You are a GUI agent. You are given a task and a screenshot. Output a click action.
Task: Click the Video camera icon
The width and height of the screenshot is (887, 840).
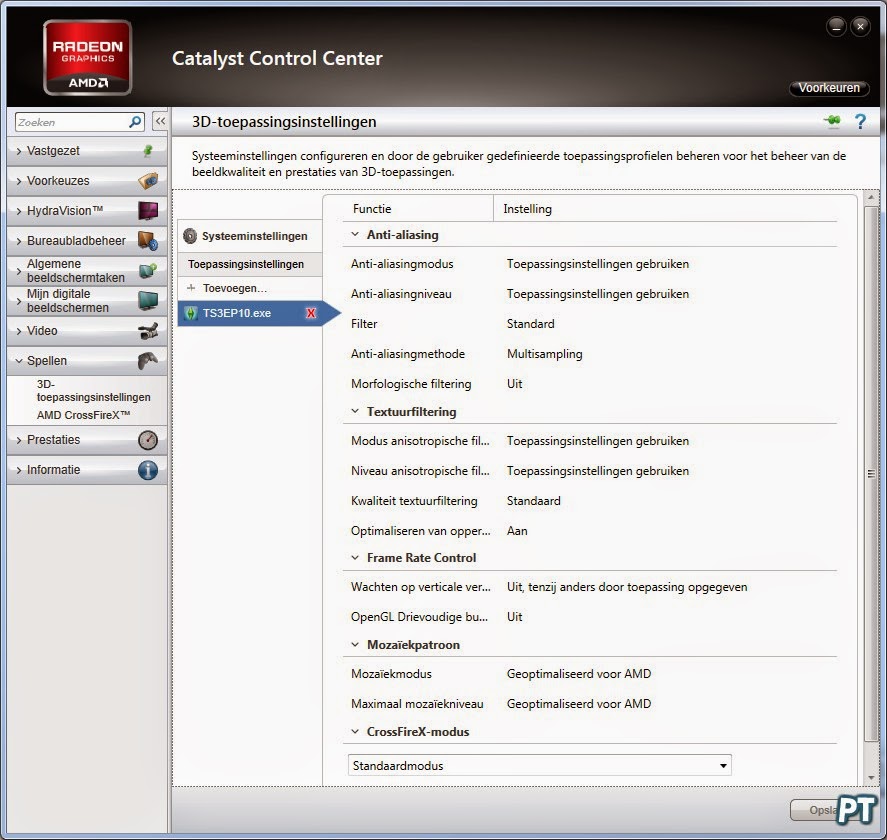tap(148, 330)
